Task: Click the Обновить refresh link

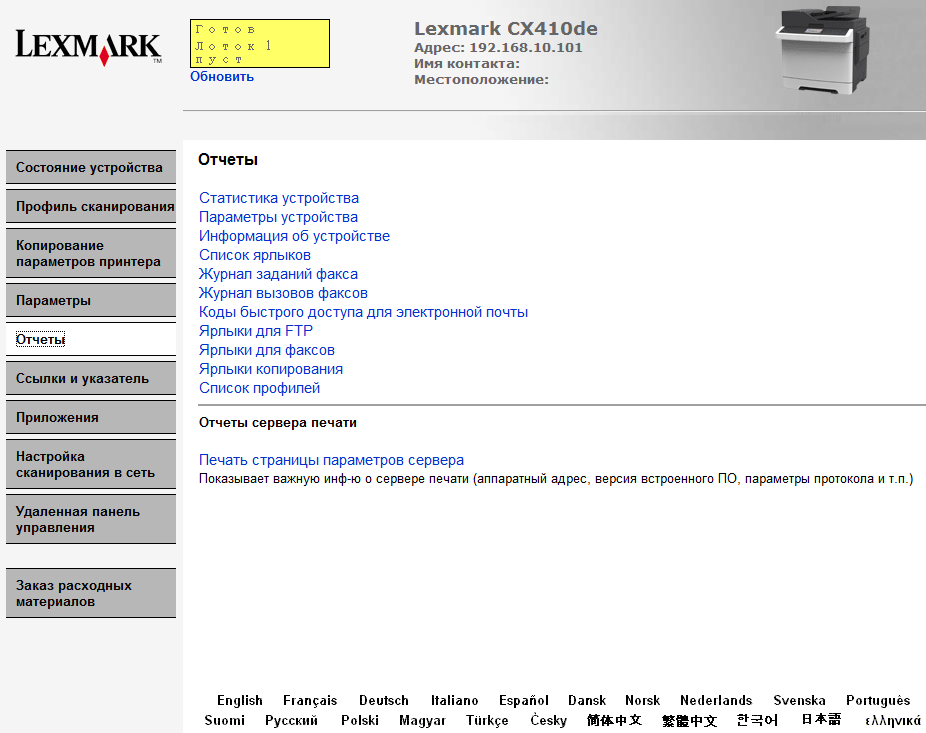Action: (x=221, y=77)
